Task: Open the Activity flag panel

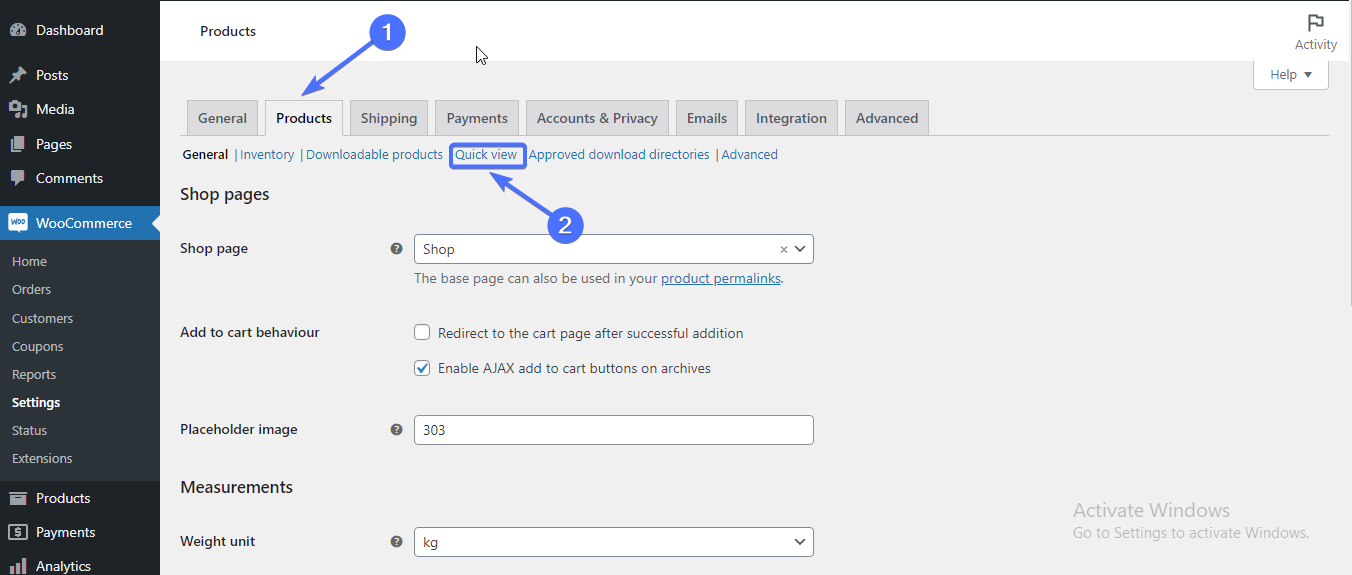Action: pyautogui.click(x=1315, y=32)
